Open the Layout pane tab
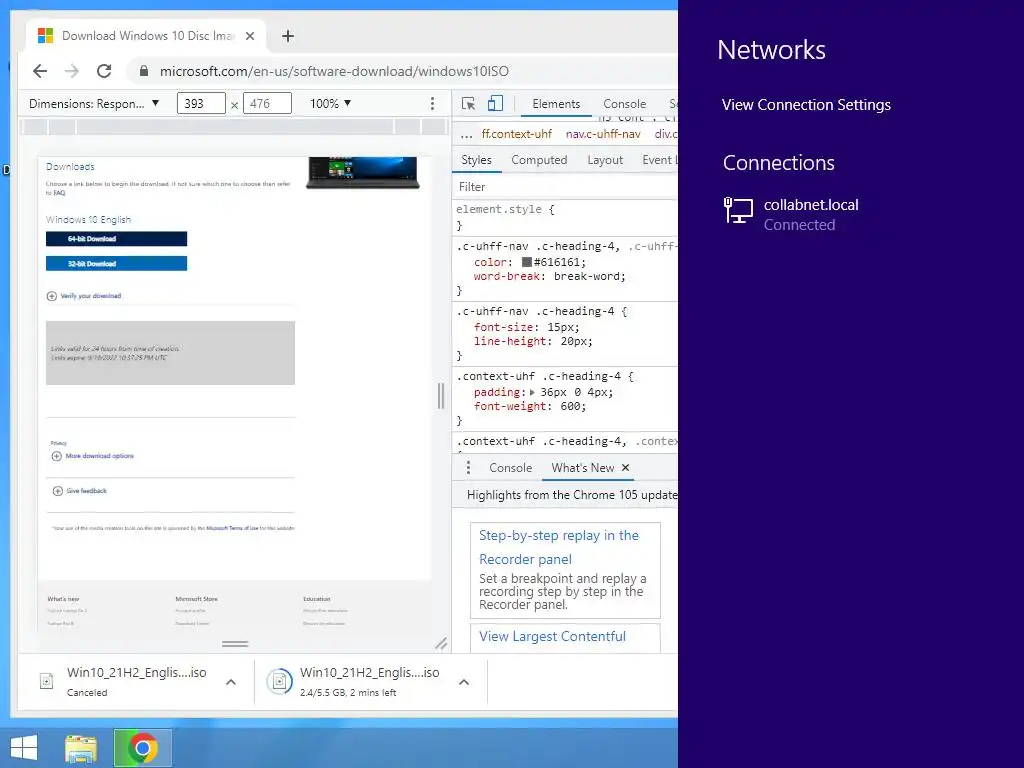This screenshot has width=1024, height=768. pos(605,160)
